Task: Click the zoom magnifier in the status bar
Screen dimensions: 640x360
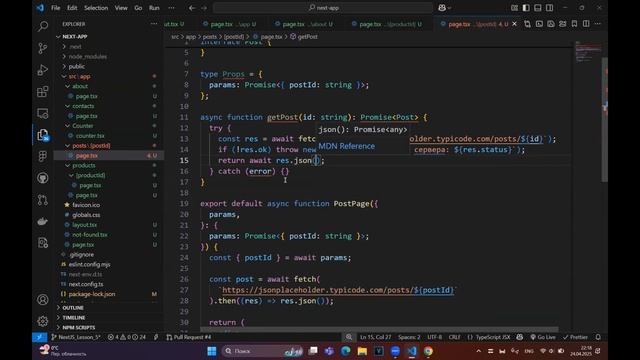Action: pos(349,337)
